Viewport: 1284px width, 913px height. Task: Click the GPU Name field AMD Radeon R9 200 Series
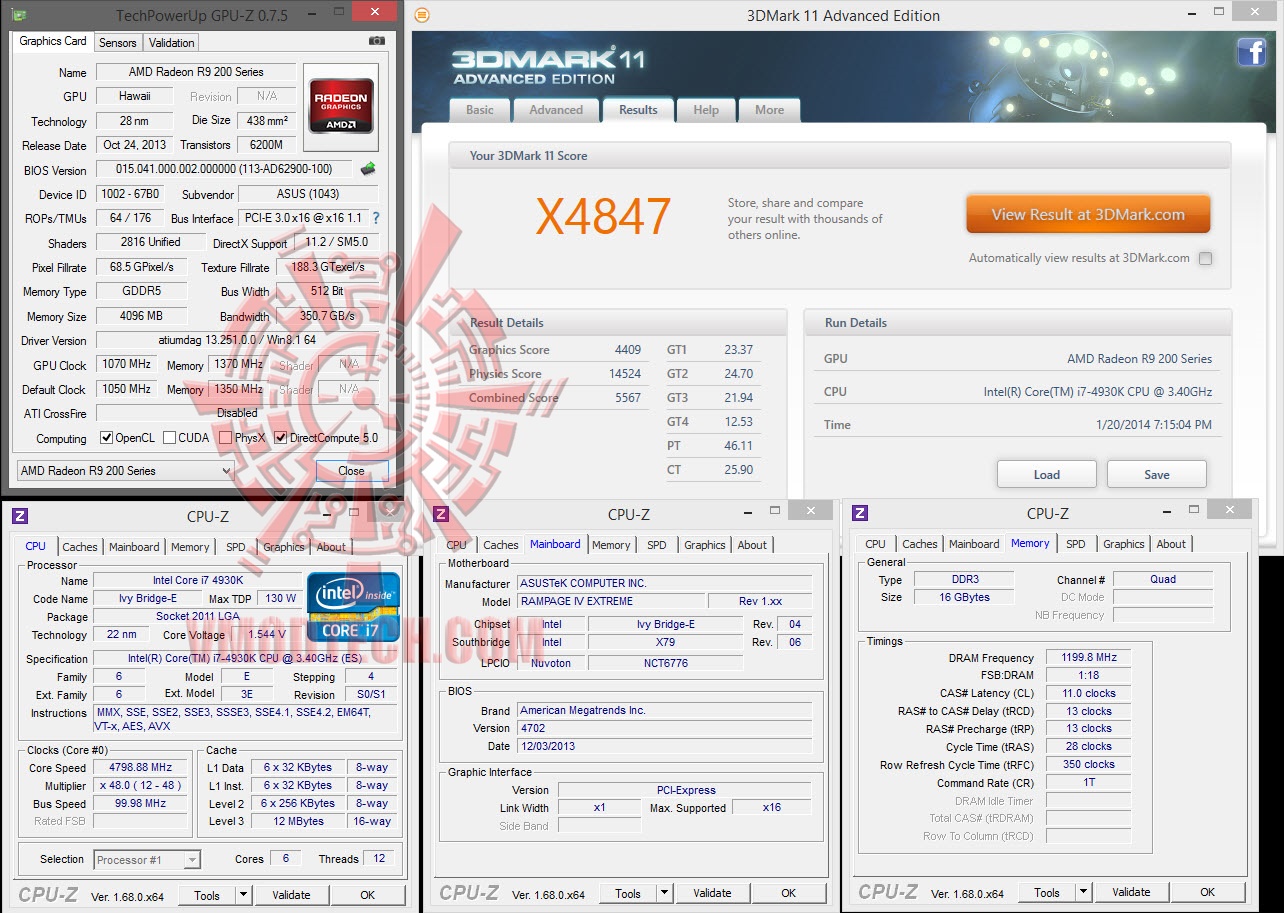(196, 72)
